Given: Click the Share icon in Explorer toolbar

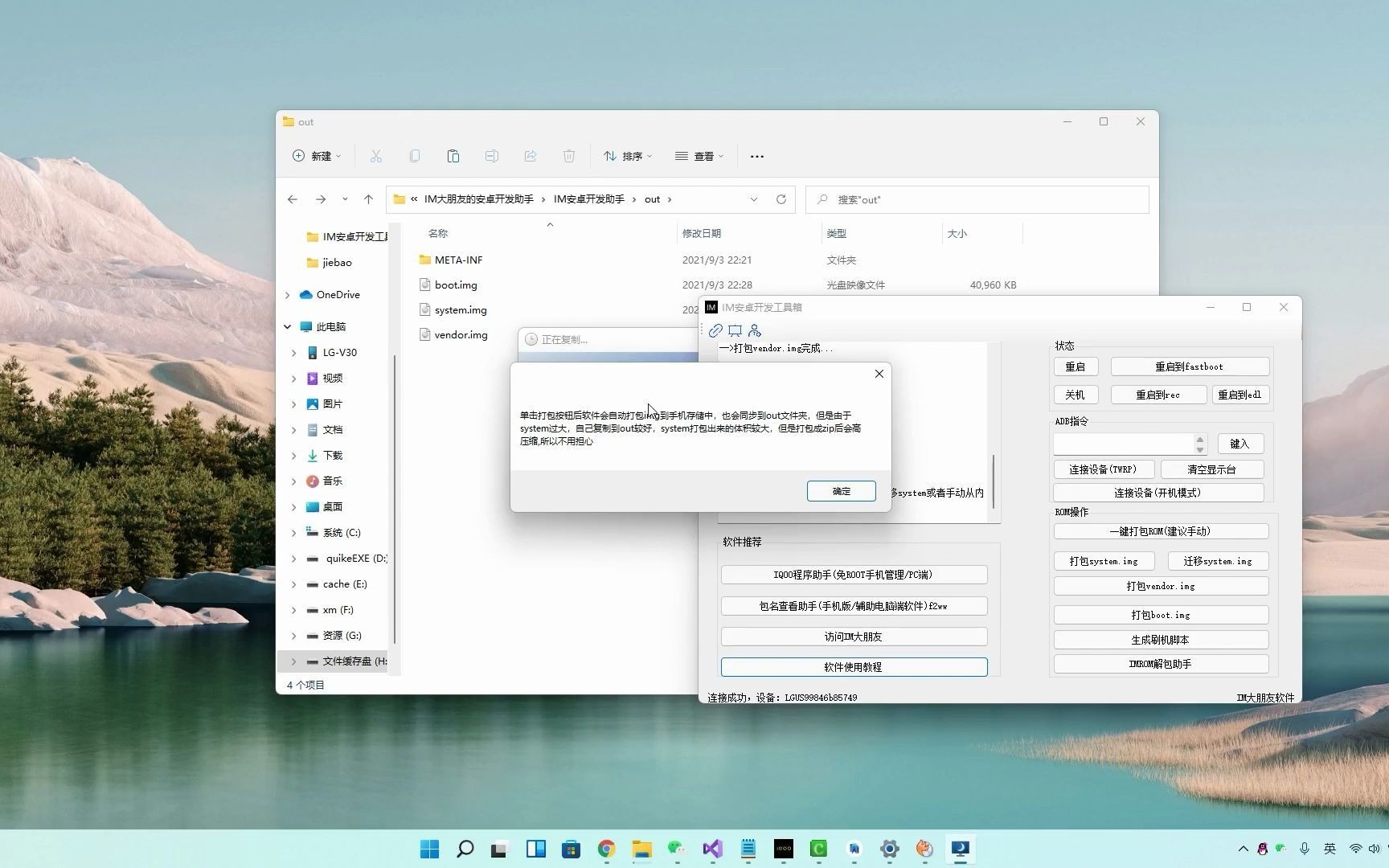Looking at the screenshot, I should [x=531, y=155].
